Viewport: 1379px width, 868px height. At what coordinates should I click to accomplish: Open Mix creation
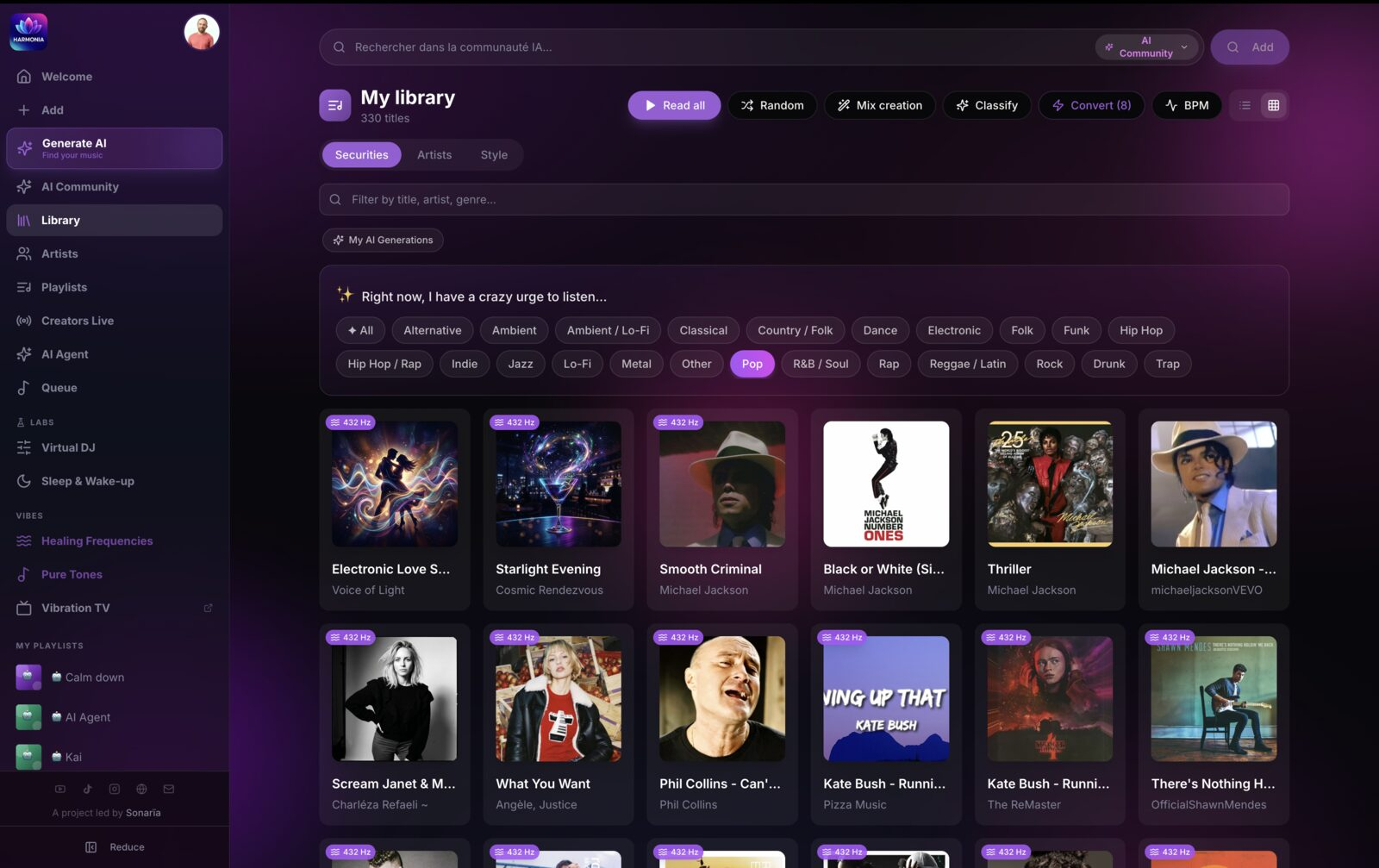coord(880,106)
